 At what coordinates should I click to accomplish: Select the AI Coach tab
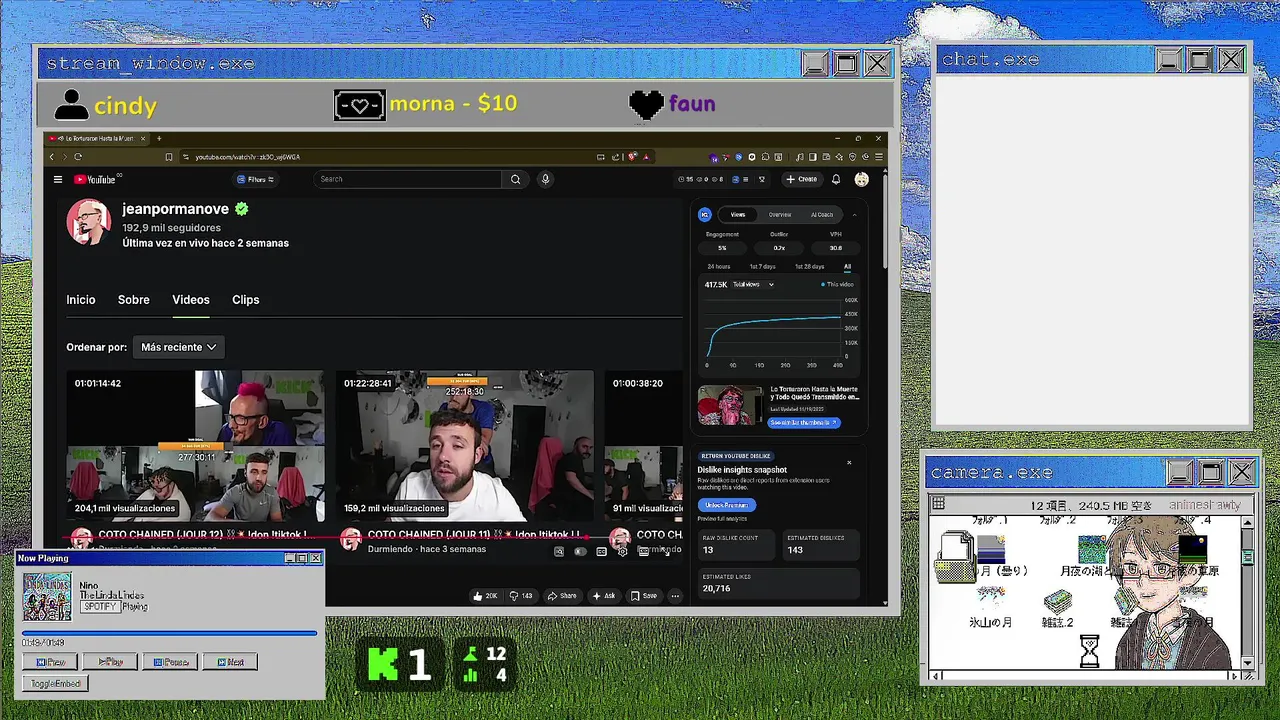click(x=822, y=214)
